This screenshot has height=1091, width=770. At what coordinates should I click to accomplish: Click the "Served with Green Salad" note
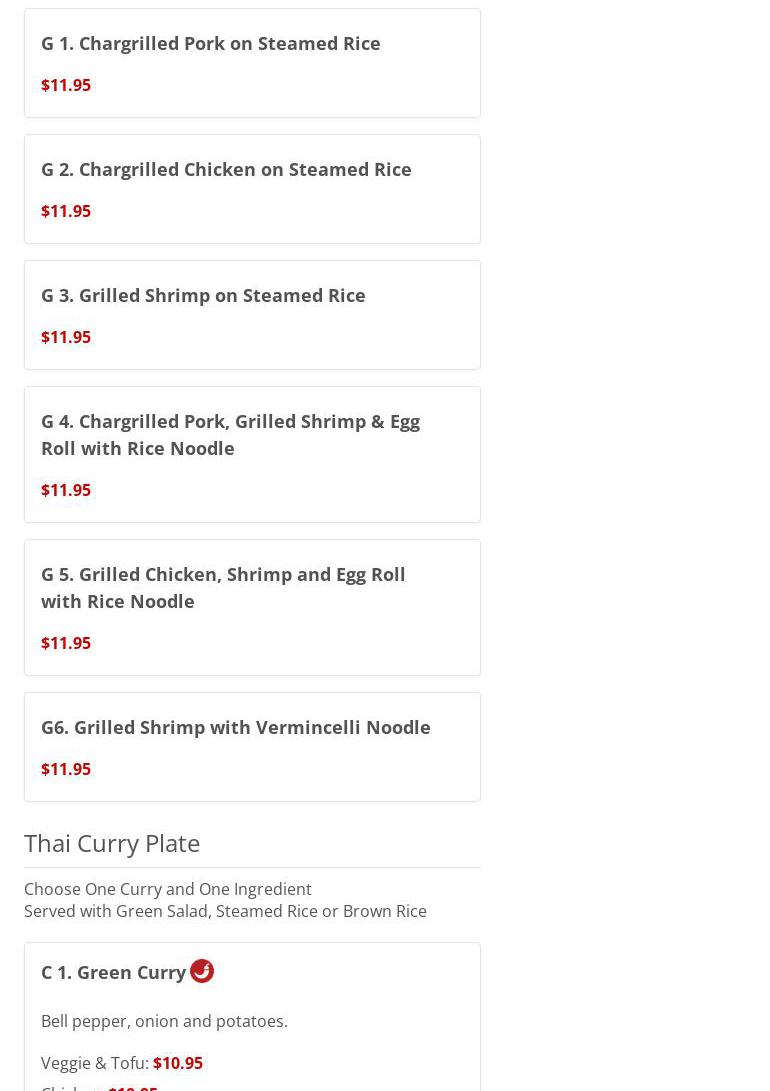click(x=225, y=911)
